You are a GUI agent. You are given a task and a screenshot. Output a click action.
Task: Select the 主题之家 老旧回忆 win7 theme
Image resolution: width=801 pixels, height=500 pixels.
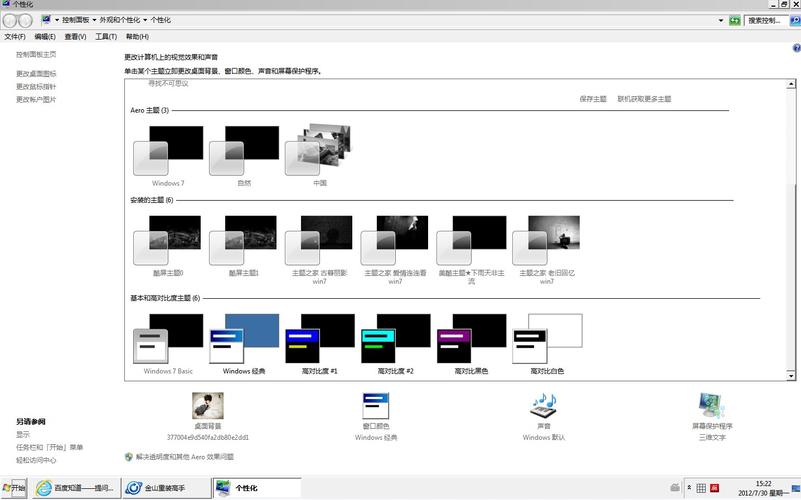(x=547, y=250)
